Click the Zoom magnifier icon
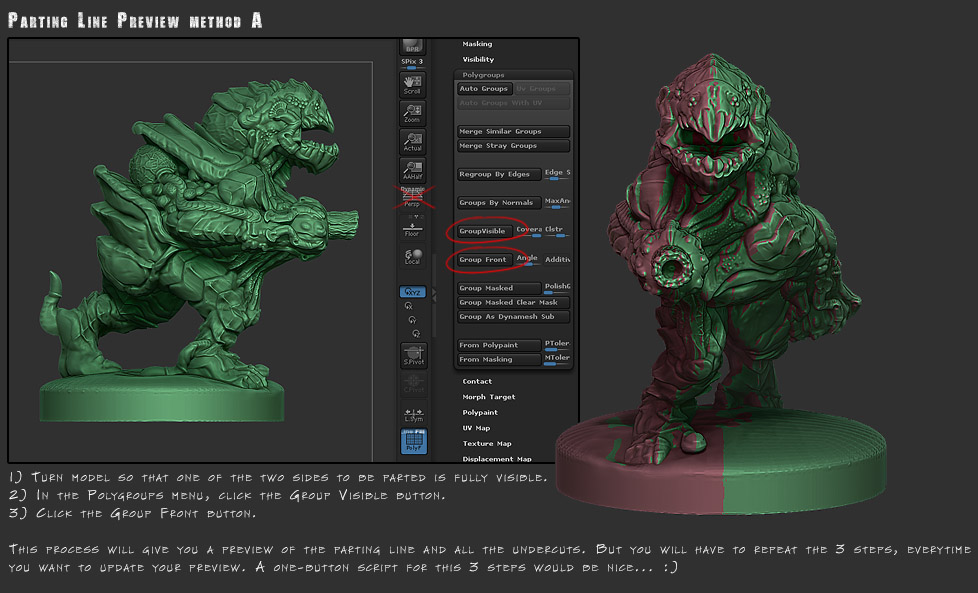 coord(412,113)
